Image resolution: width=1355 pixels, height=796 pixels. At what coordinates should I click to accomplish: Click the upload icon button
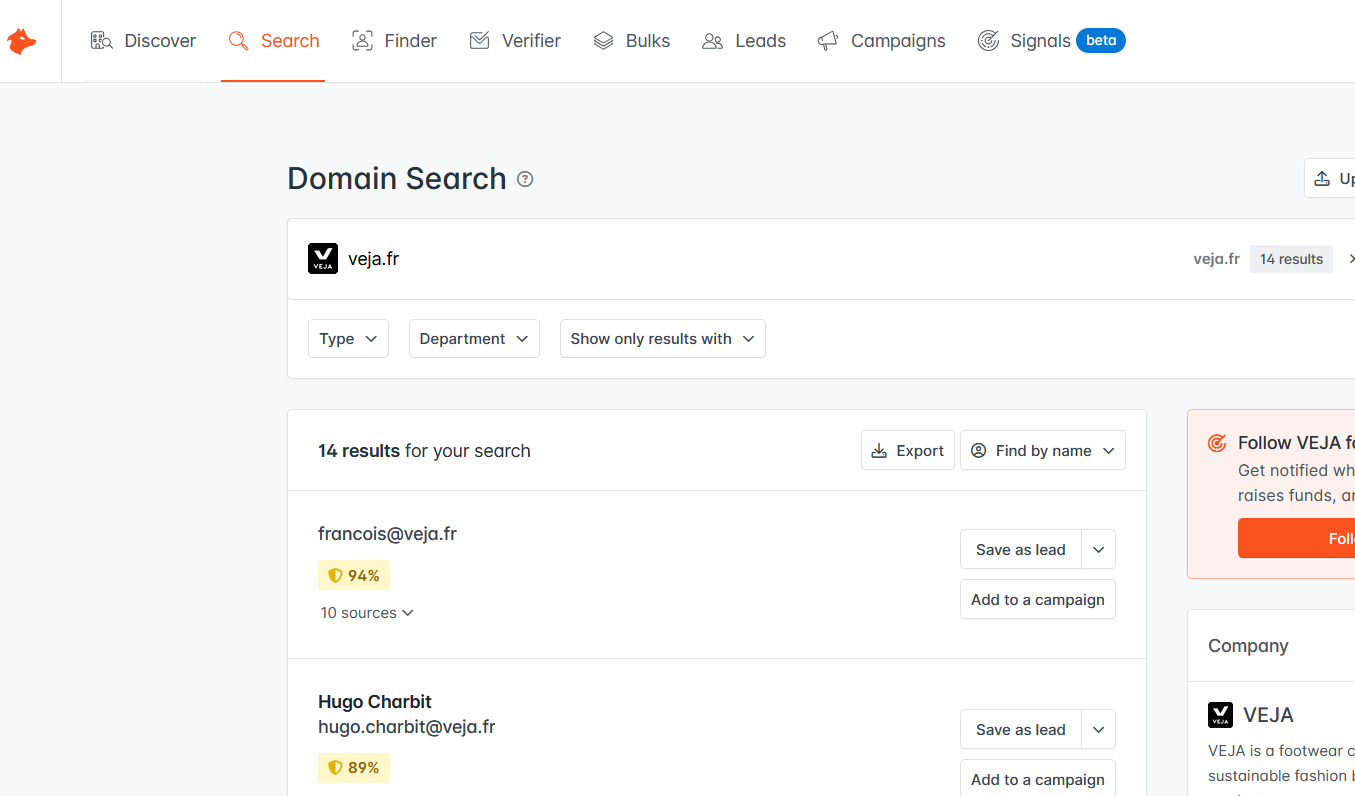(x=1330, y=178)
